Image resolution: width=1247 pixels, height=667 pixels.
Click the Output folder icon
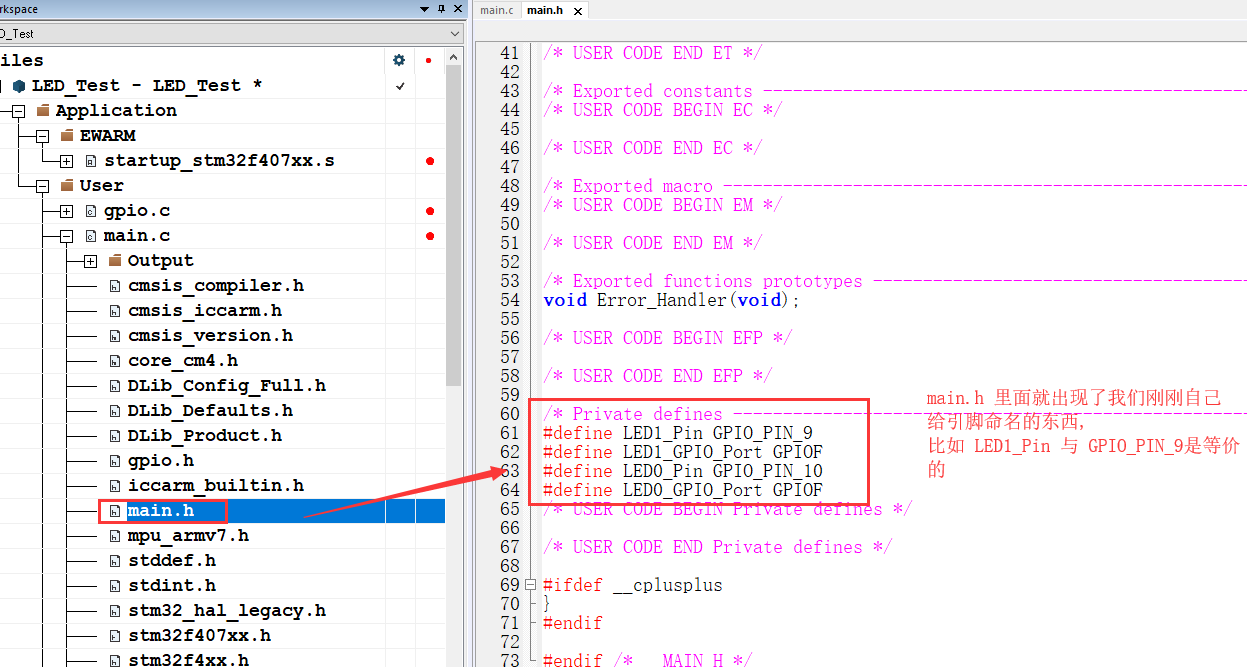(x=115, y=260)
